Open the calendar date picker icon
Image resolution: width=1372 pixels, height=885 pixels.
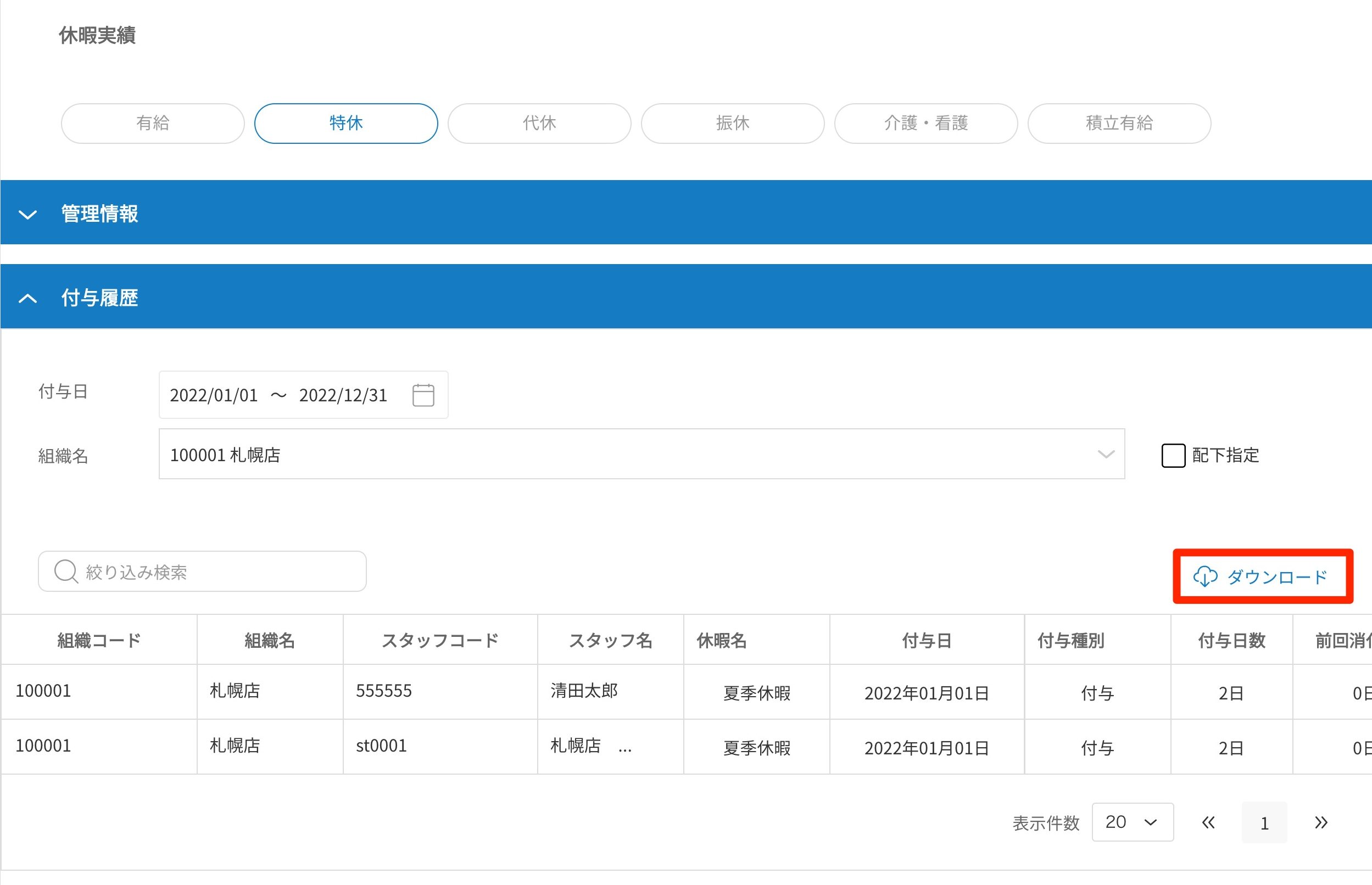pos(423,395)
